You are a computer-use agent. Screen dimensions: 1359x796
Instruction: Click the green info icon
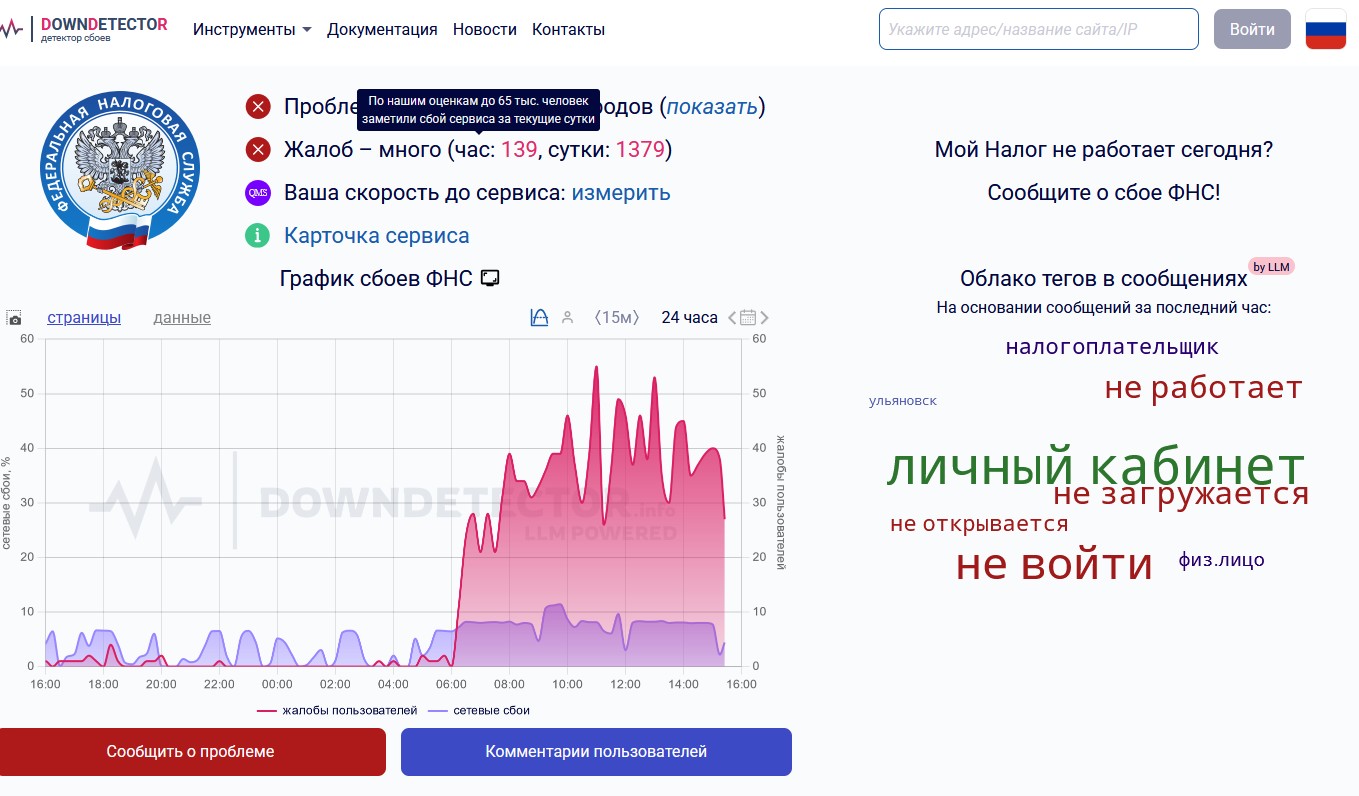[x=258, y=236]
